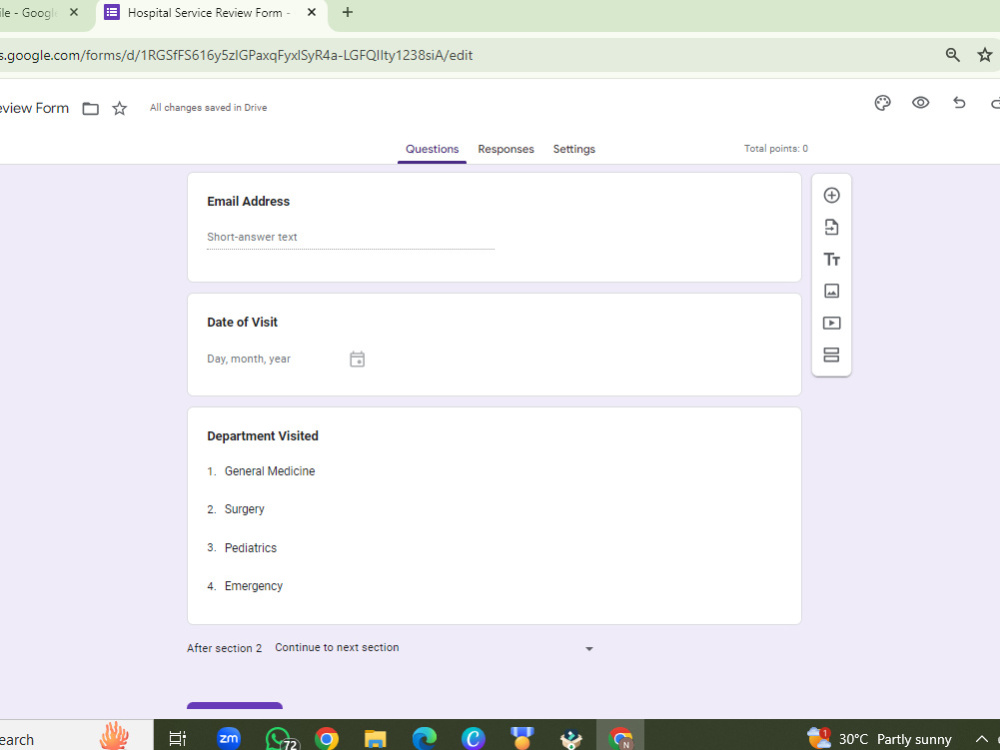Select the Surgery option
This screenshot has height=750, width=1000.
244,510
